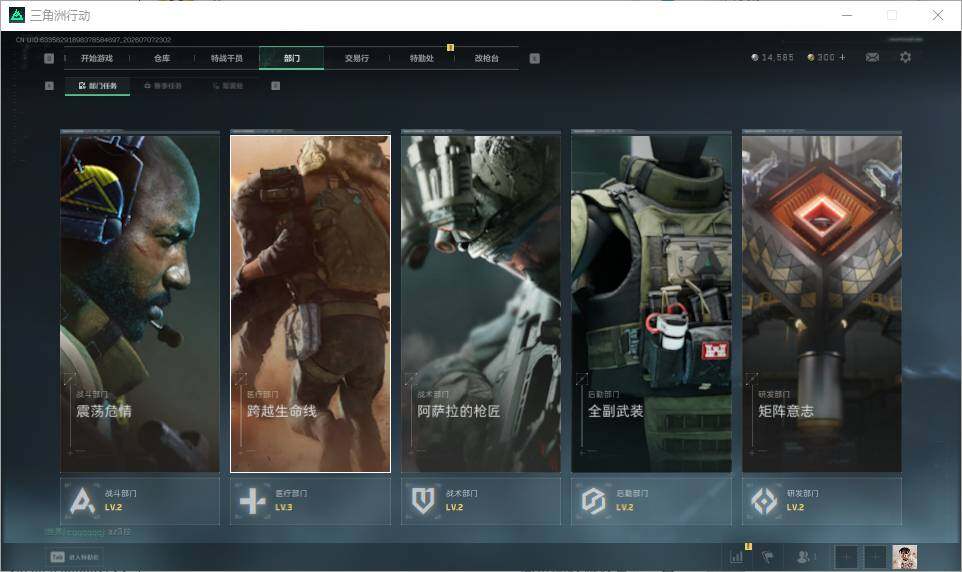Switch to the 仓库 tab
Image resolution: width=962 pixels, height=572 pixels.
pyautogui.click(x=162, y=58)
